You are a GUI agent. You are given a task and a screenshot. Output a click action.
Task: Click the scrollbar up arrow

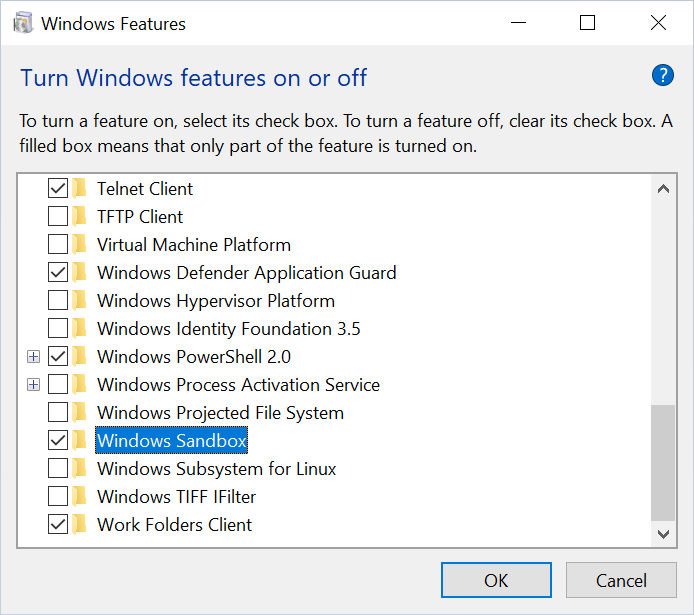pyautogui.click(x=663, y=188)
